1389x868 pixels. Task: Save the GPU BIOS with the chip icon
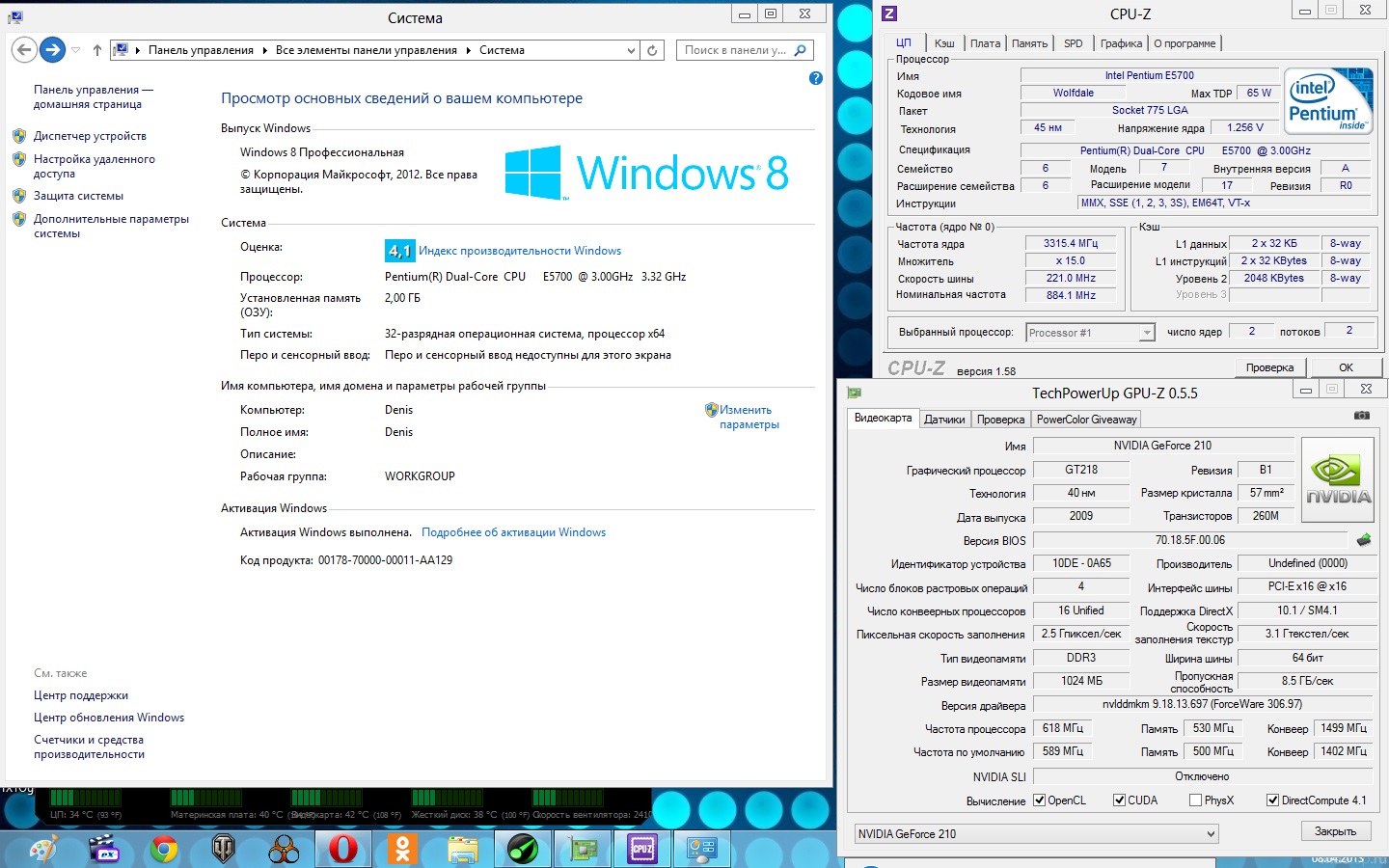coord(1364,540)
